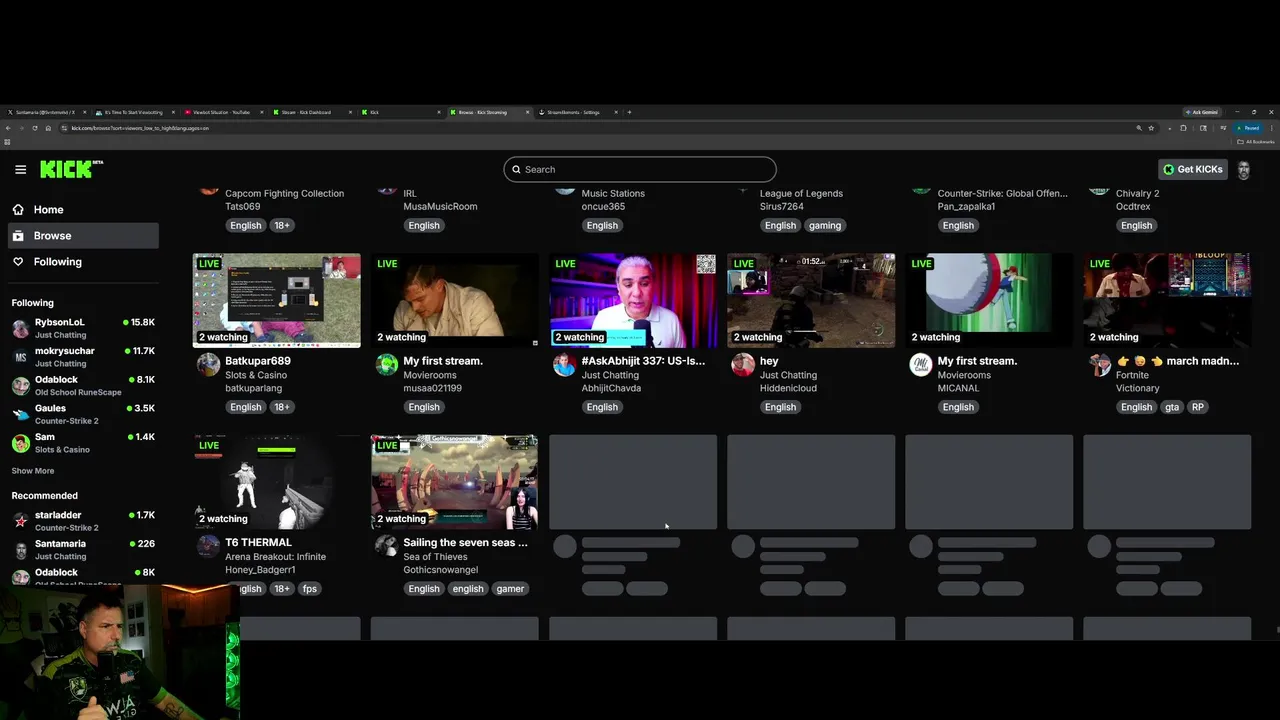
Task: Click the gamer tag under Gothicsnowangel
Action: coord(510,589)
